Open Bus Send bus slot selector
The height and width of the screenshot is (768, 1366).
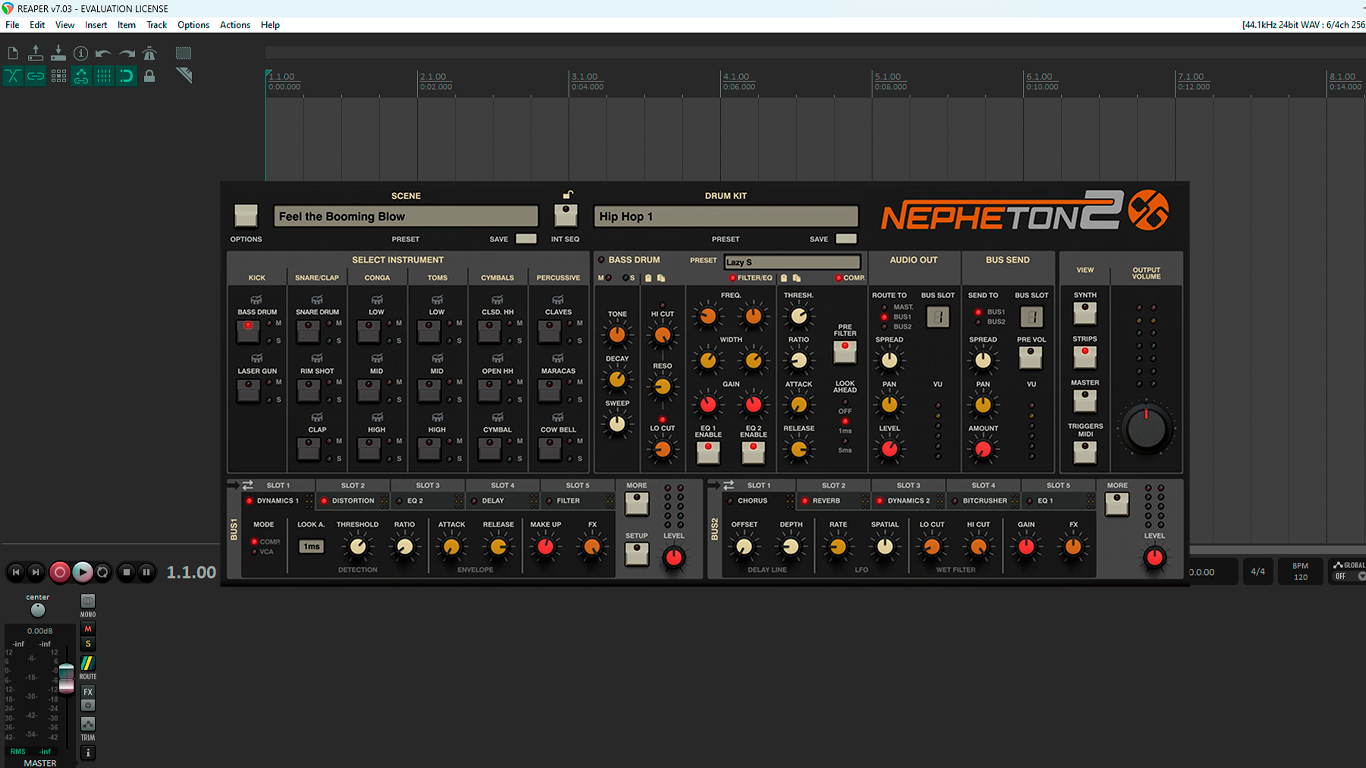(1031, 317)
